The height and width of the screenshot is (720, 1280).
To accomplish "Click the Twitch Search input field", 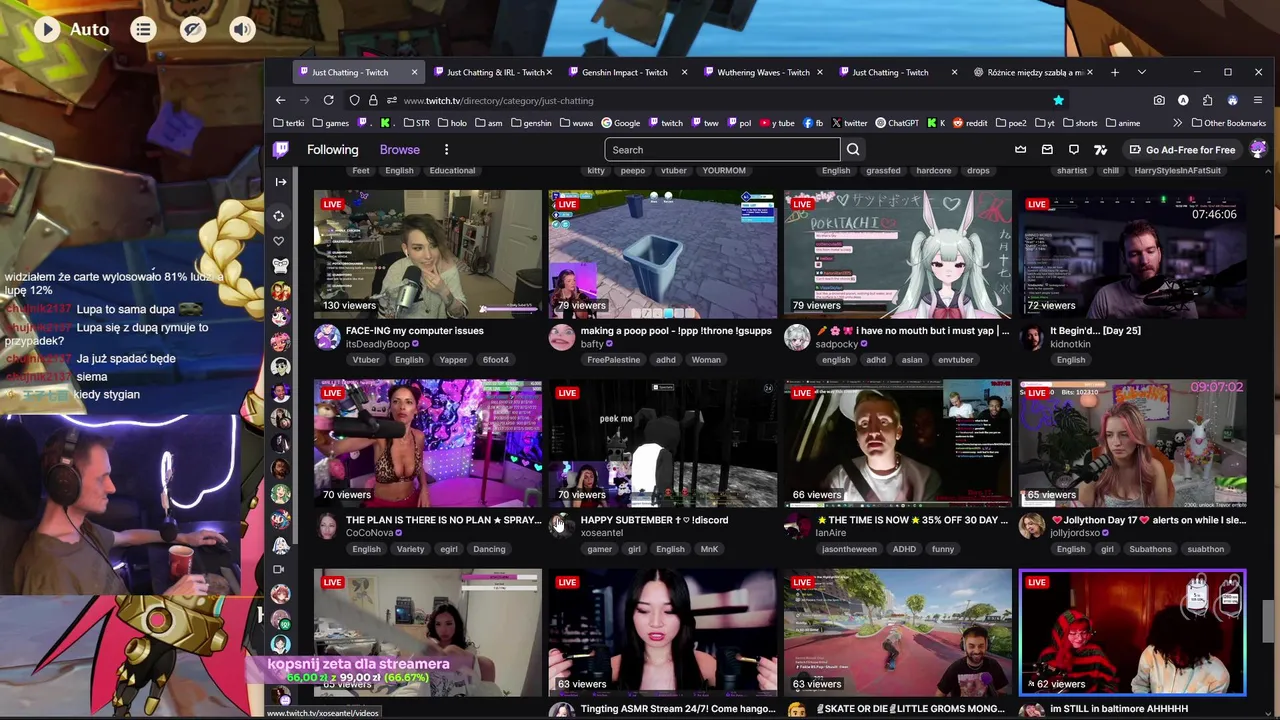I will pyautogui.click(x=722, y=150).
